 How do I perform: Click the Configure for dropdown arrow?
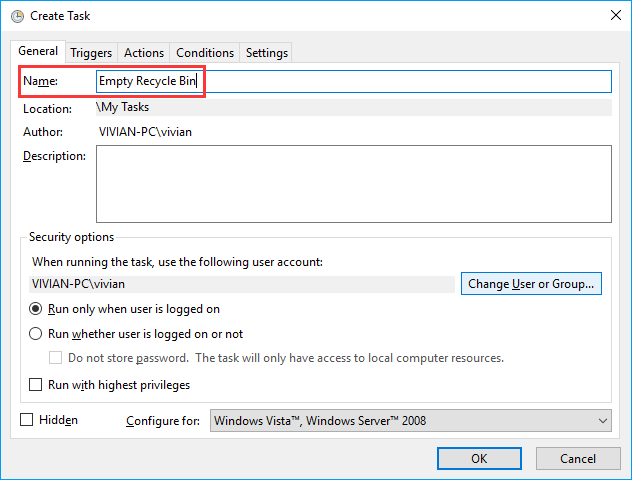point(603,421)
